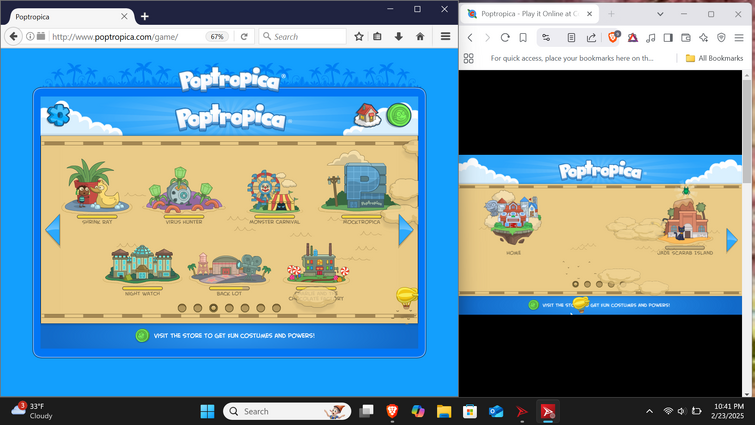Select the sixth map page dot in Firefox

(x=260, y=308)
